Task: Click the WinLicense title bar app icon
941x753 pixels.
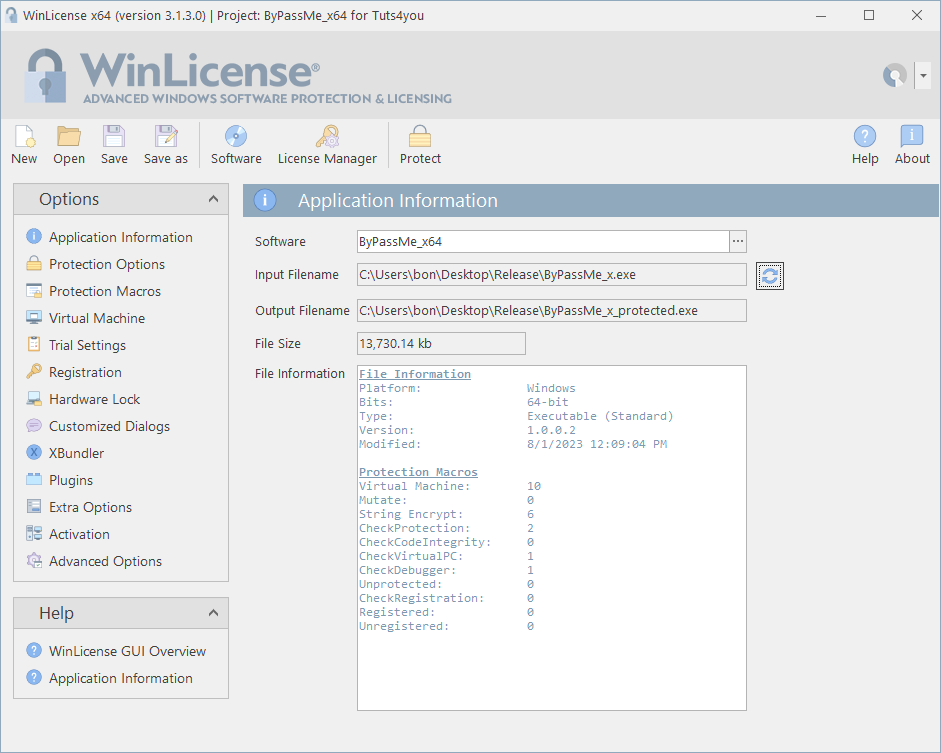Action: click(11, 16)
